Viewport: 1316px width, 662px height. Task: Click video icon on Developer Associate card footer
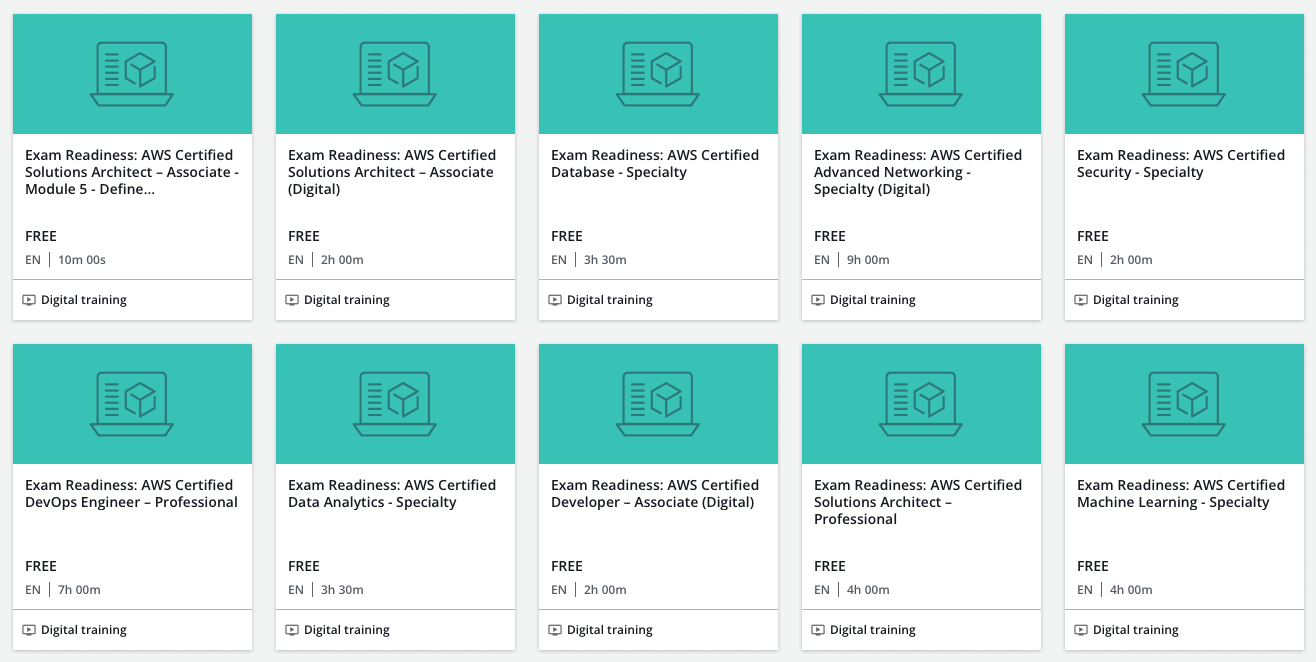(555, 630)
